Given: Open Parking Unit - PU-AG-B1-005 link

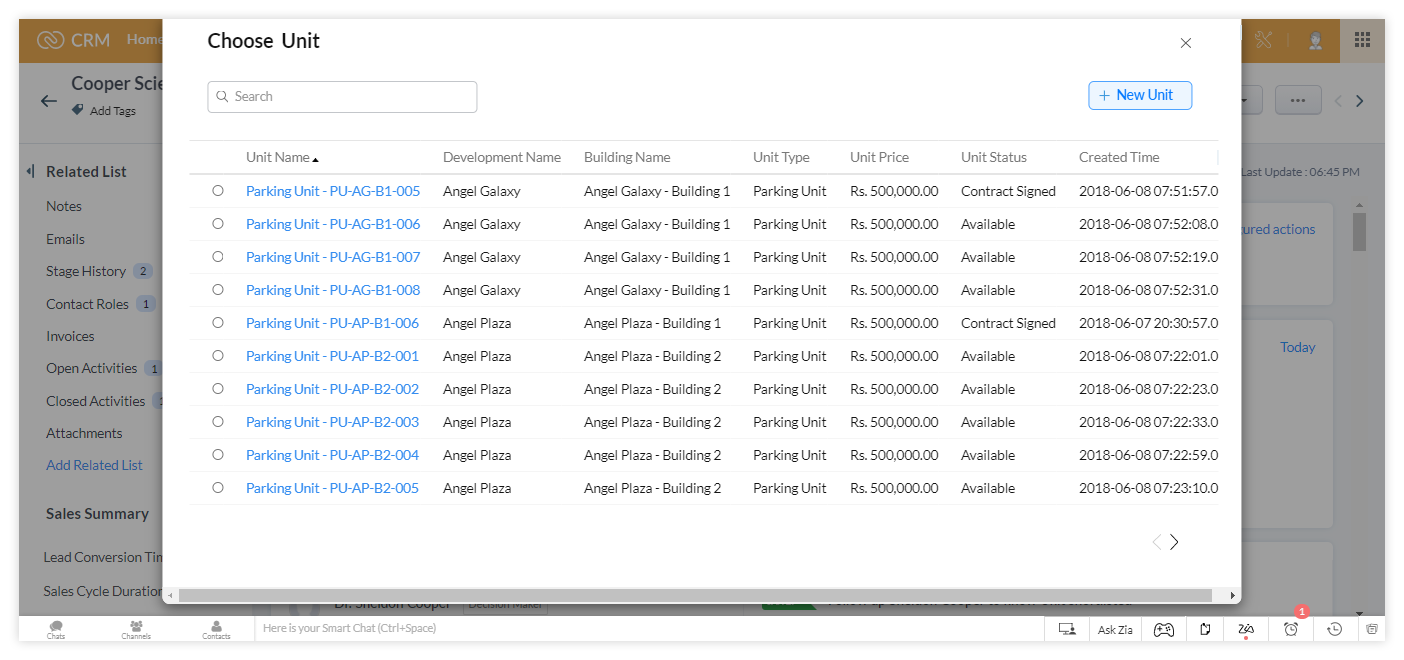Looking at the screenshot, I should click(x=333, y=191).
